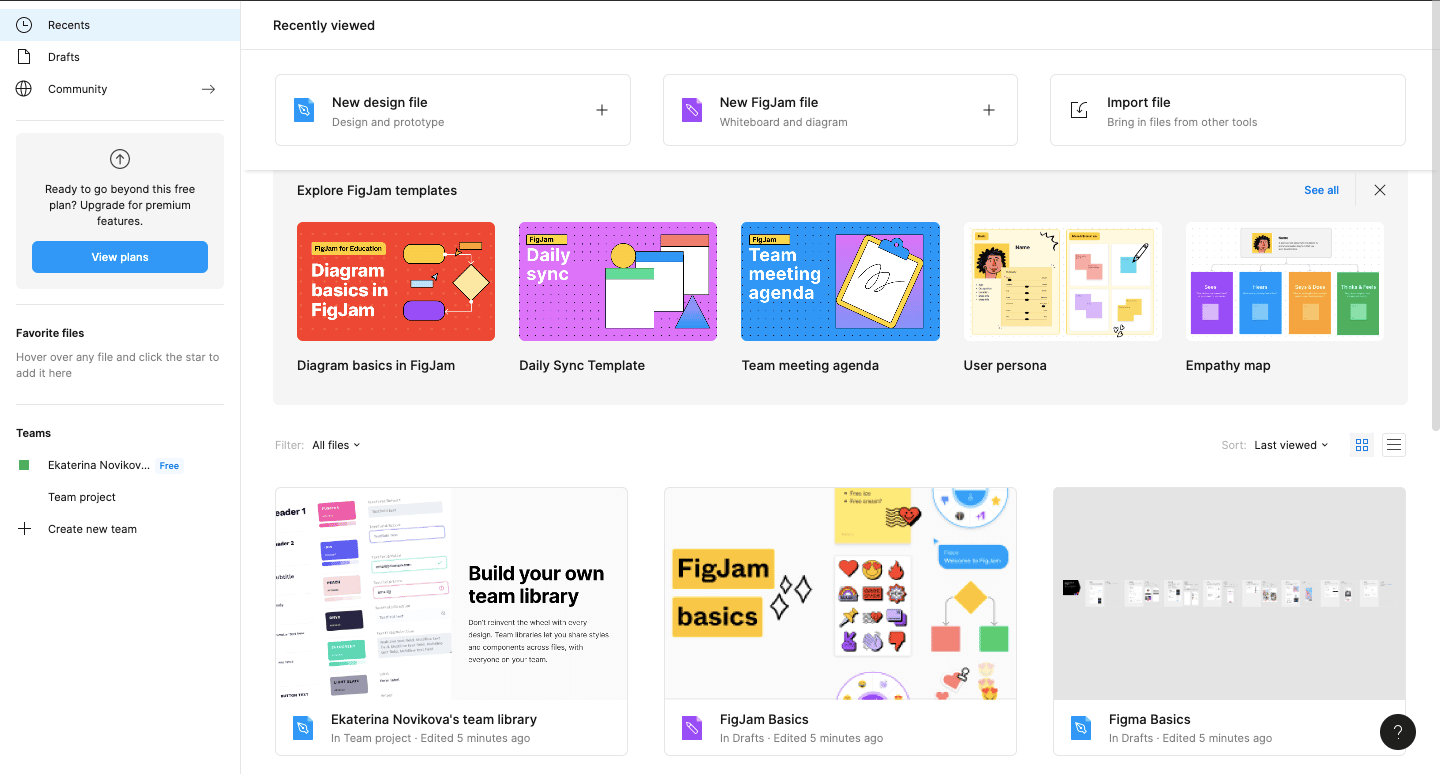Open the All files filter dropdown
This screenshot has height=774, width=1440.
click(336, 445)
